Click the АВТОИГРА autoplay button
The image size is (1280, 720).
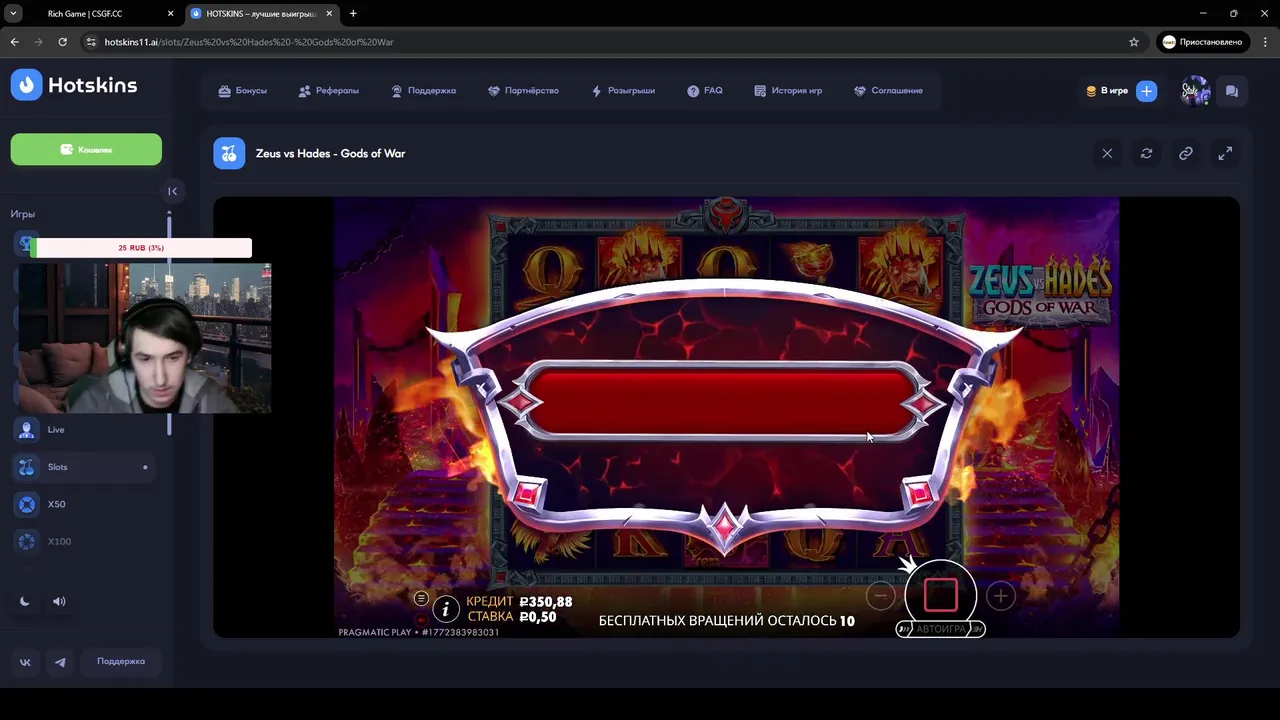tap(941, 629)
